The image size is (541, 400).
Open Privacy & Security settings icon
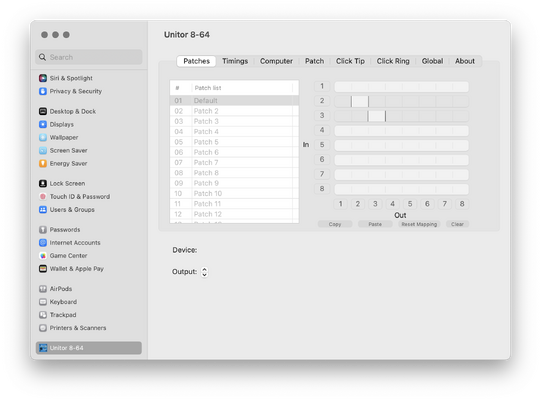43,91
